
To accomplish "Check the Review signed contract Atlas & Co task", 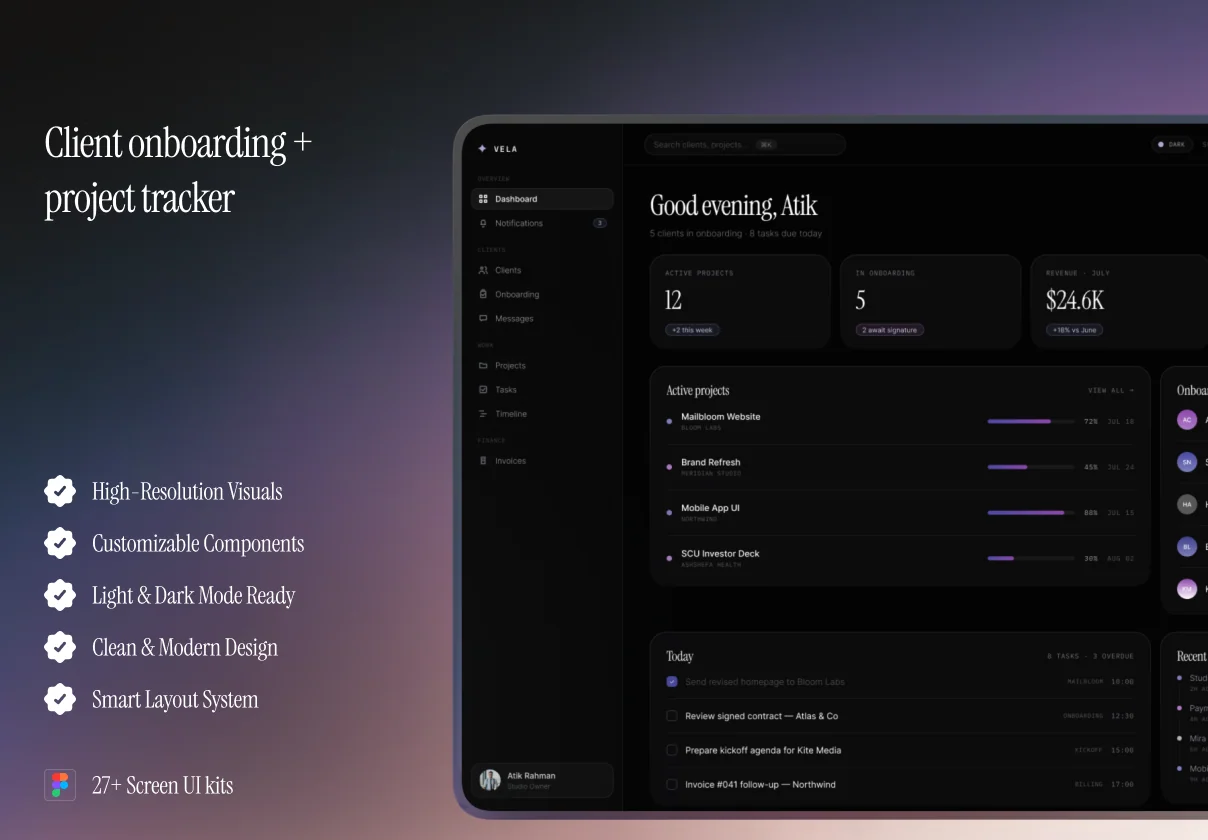I will [x=672, y=716].
